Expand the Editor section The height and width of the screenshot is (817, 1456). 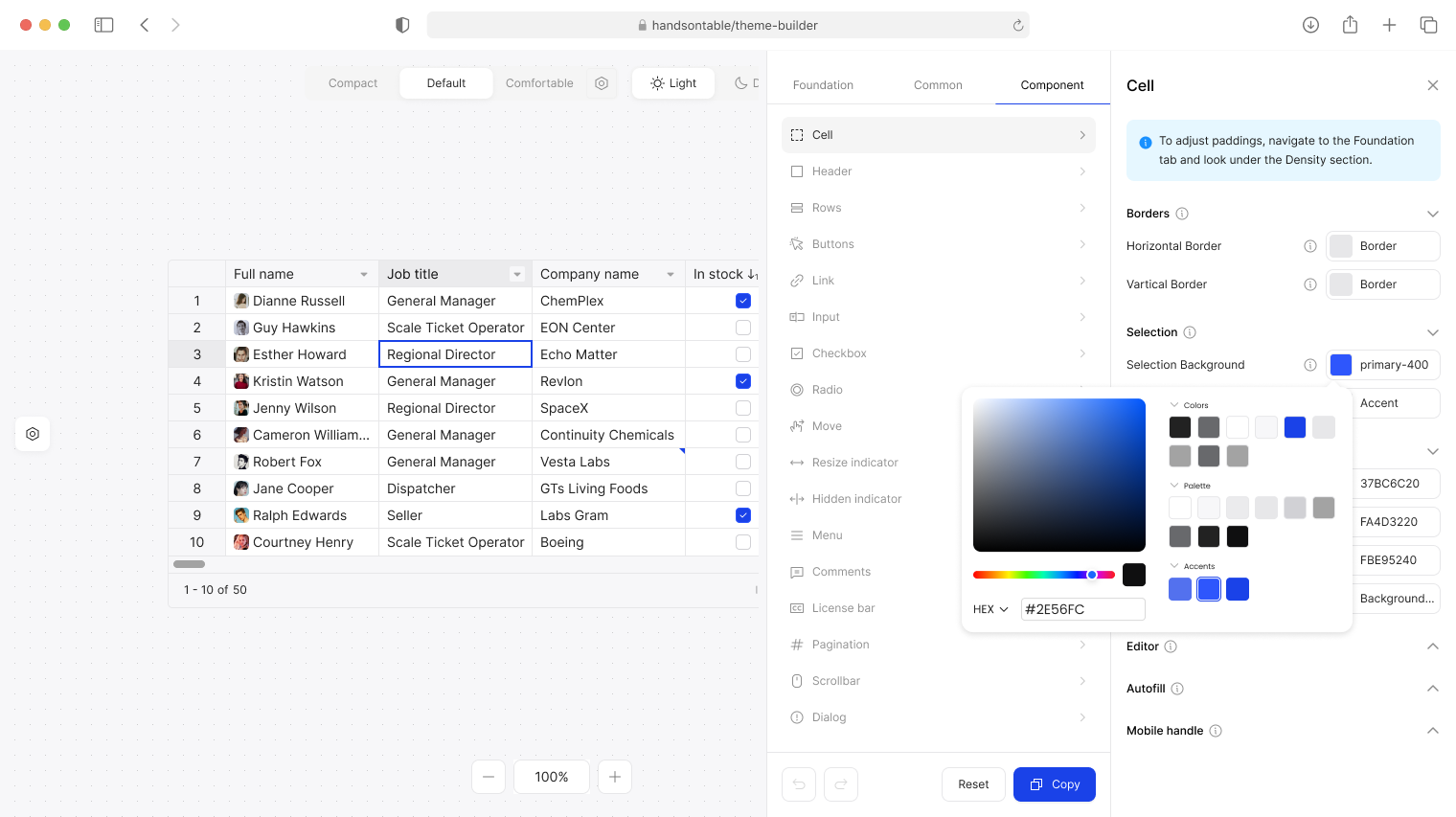1432,647
